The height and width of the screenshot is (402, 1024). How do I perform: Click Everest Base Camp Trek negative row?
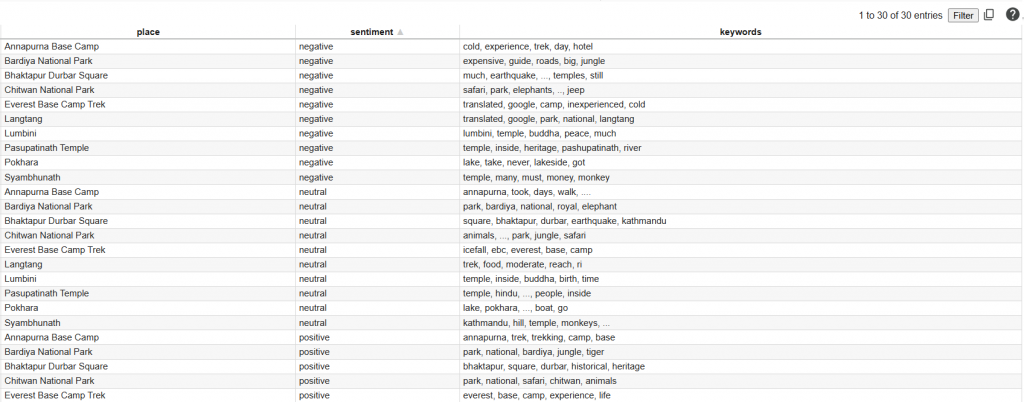[x=55, y=104]
